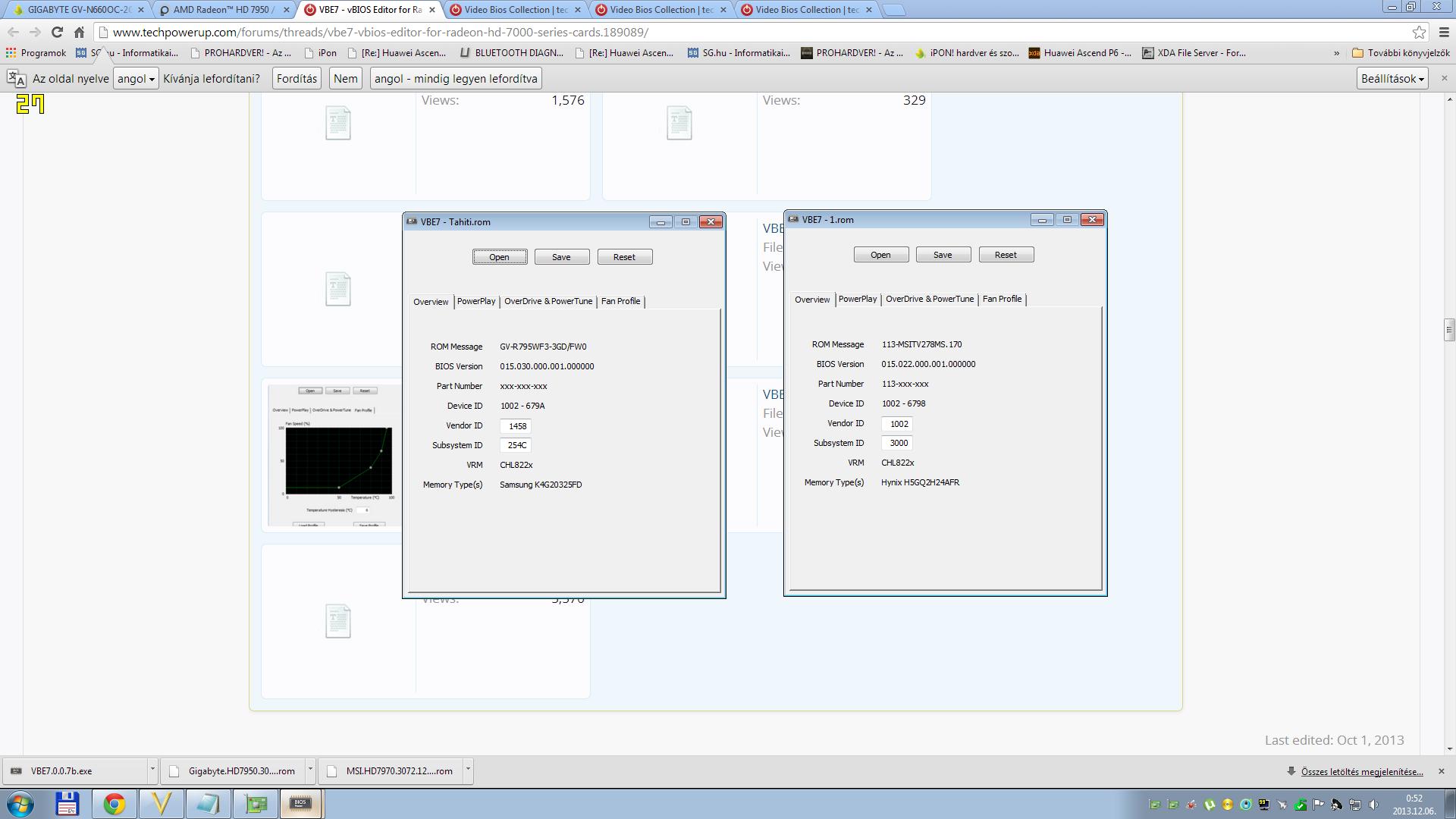The image size is (1456, 819).
Task: Close the VBE7 vBIOS Editor tab
Action: (431, 10)
